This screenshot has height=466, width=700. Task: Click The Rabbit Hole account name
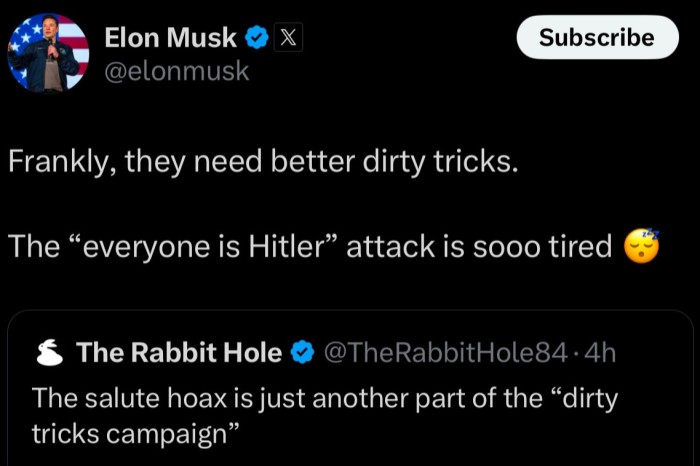click(179, 352)
